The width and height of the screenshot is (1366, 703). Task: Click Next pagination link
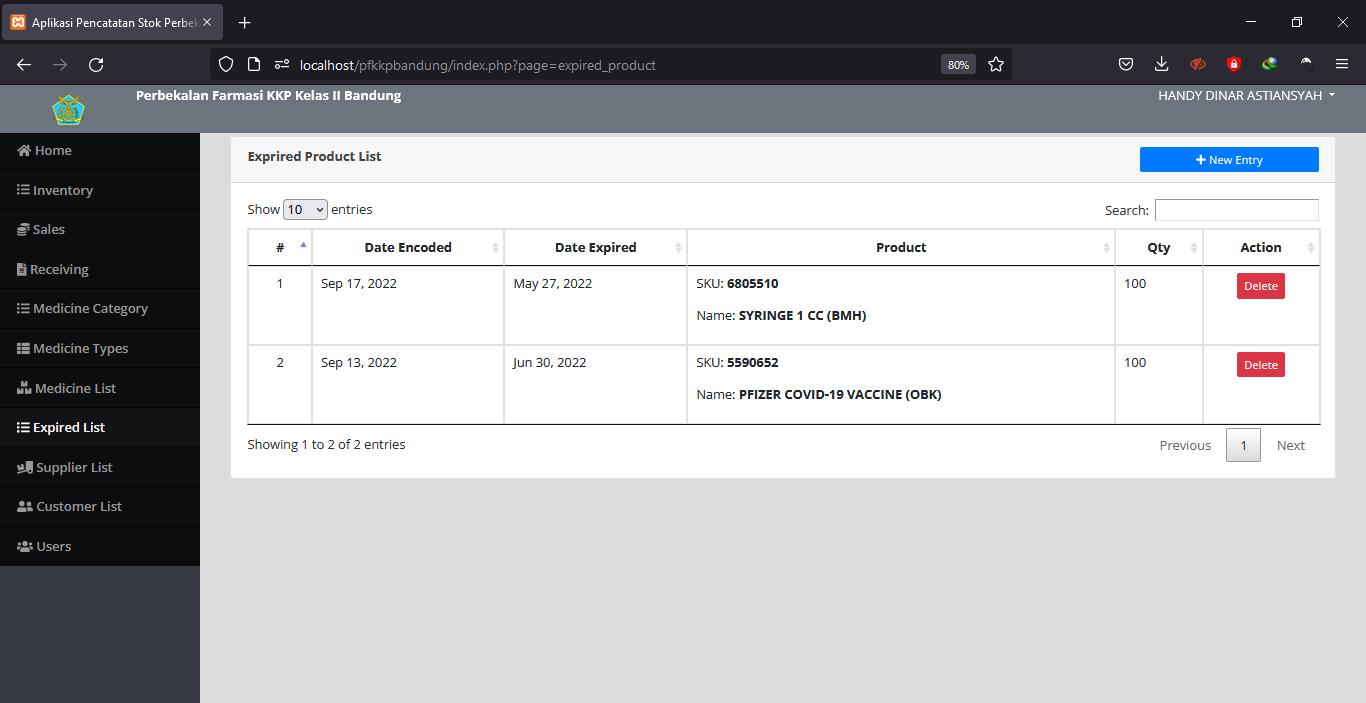1290,445
